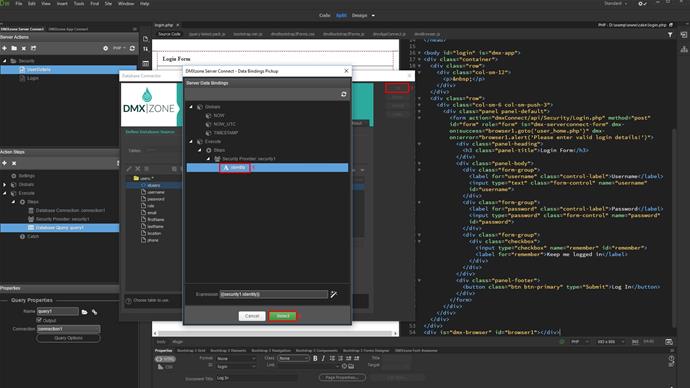The height and width of the screenshot is (388, 690).
Task: Apply bold formatting in Properties panel
Action: (315, 359)
